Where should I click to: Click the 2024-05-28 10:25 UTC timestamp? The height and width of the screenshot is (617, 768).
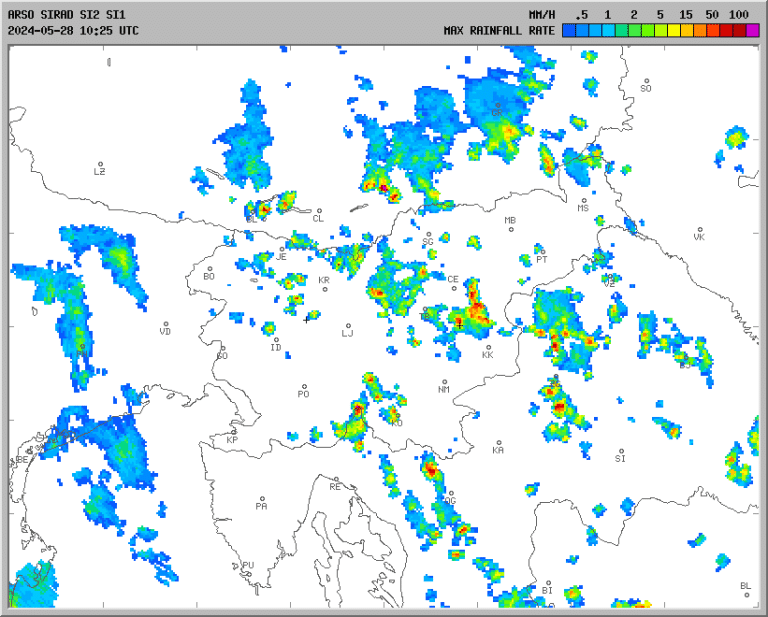(73, 30)
